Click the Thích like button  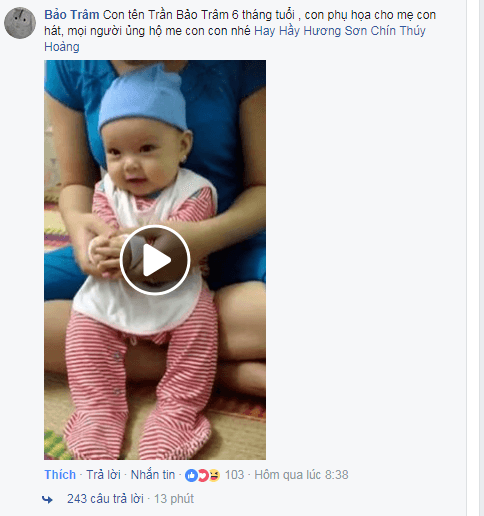click(x=60, y=474)
